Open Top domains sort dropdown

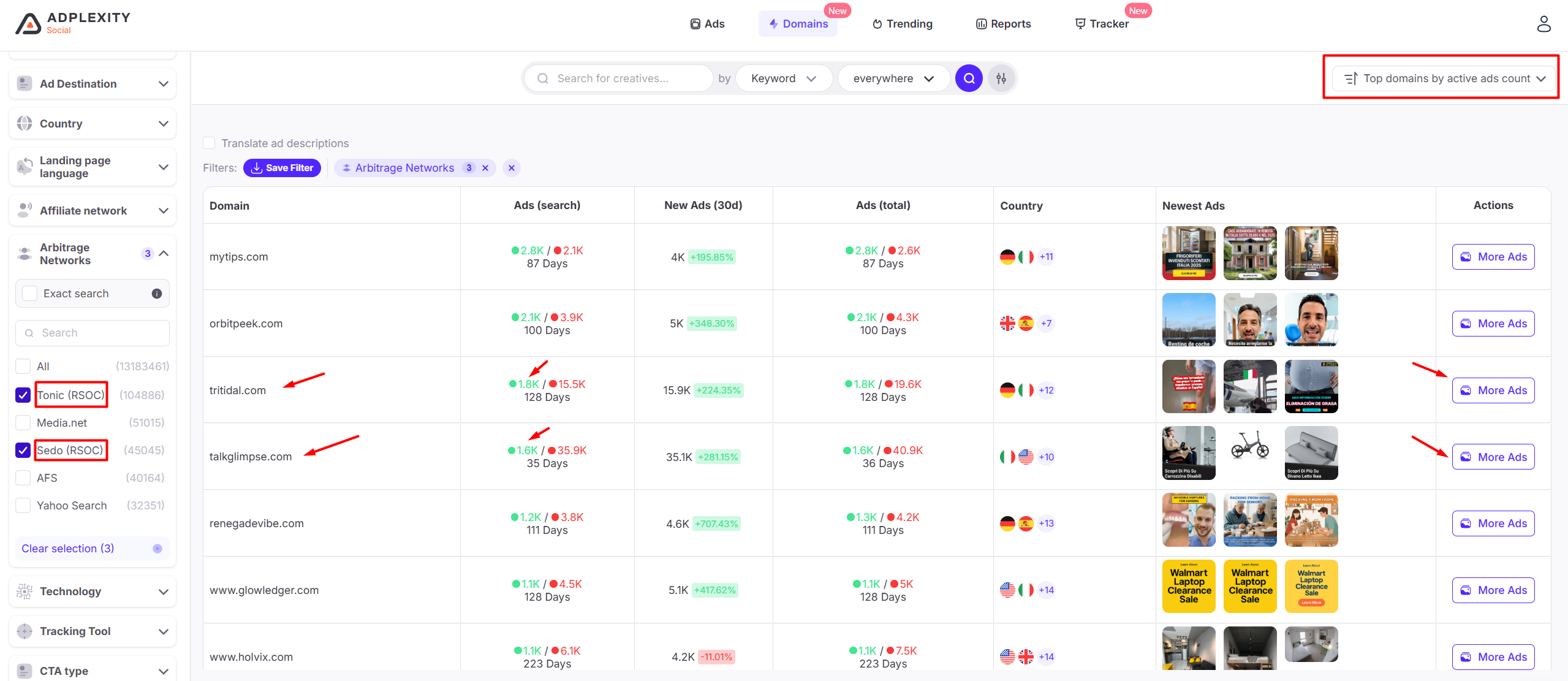(x=1444, y=78)
